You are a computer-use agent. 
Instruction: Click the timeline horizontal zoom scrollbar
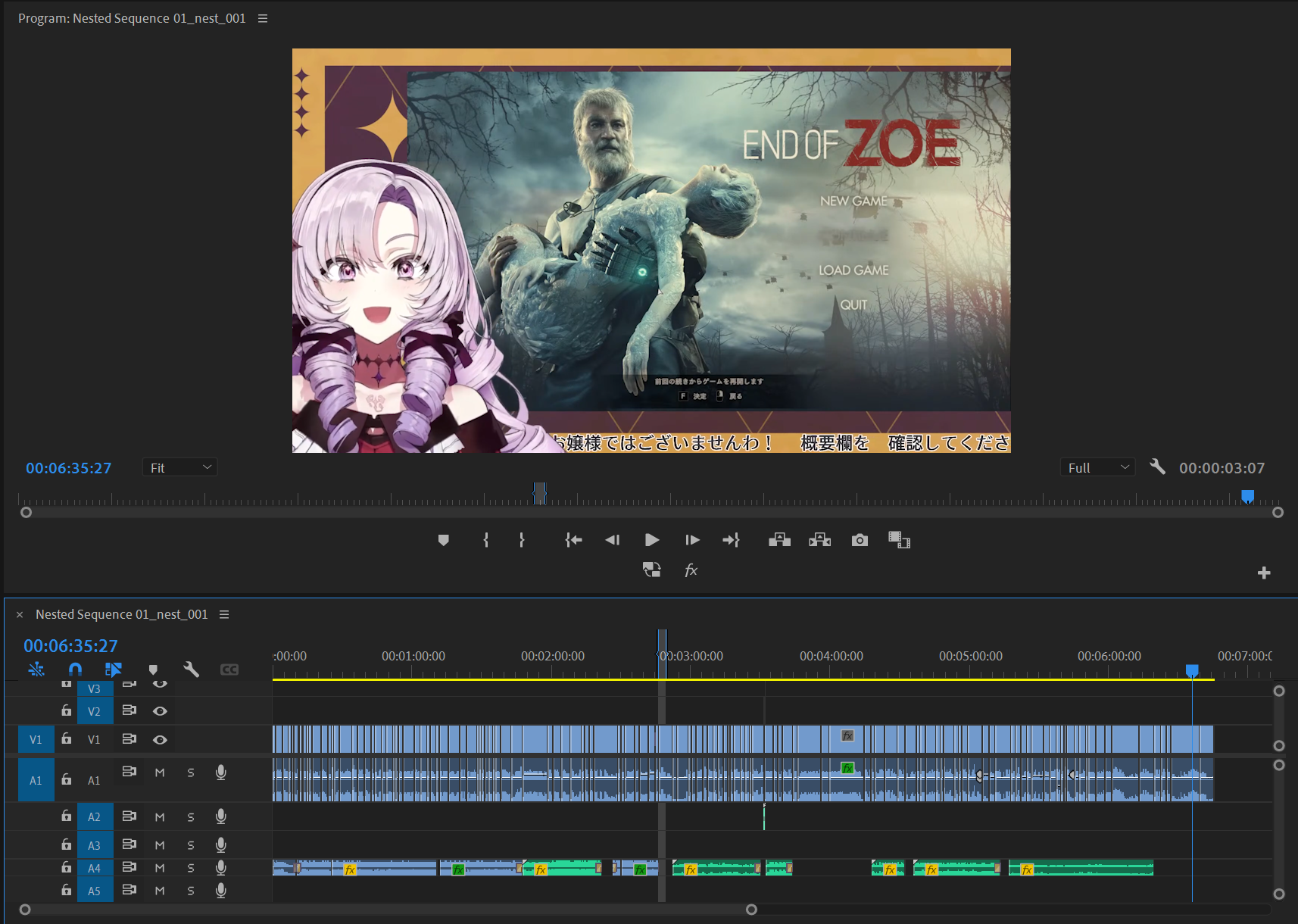pos(388,910)
